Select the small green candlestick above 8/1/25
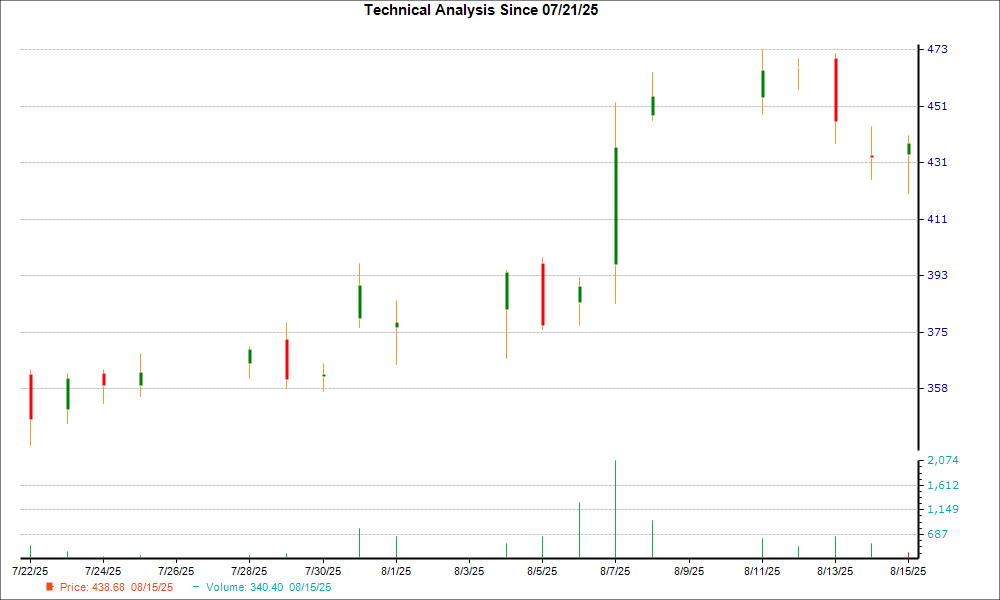The width and height of the screenshot is (1000, 600). point(397,325)
